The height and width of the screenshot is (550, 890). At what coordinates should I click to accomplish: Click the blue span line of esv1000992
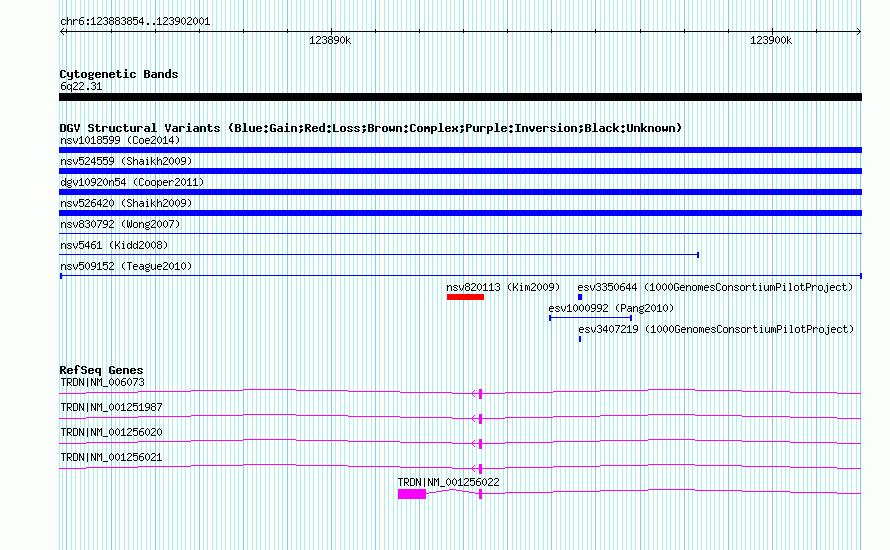tap(590, 318)
